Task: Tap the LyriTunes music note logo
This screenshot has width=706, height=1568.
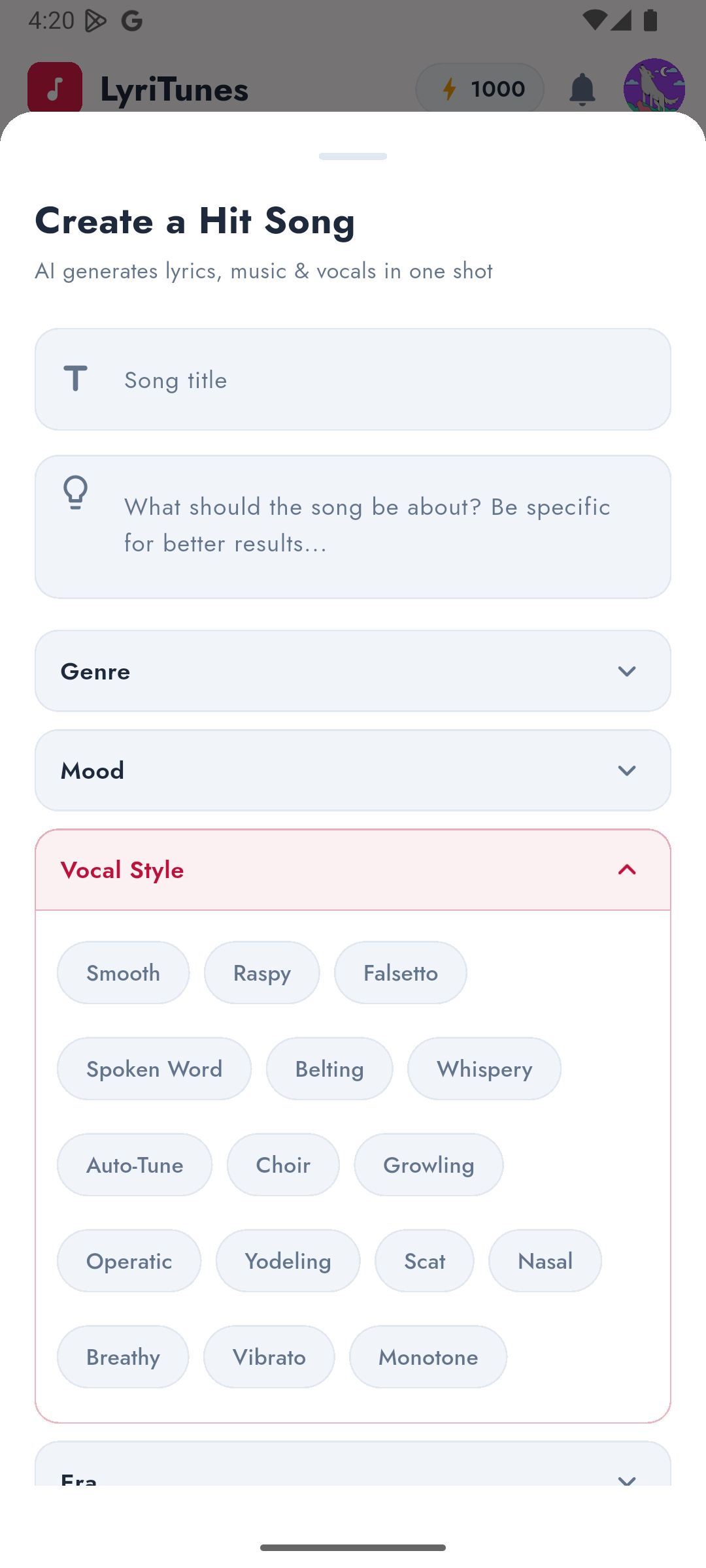Action: (55, 88)
